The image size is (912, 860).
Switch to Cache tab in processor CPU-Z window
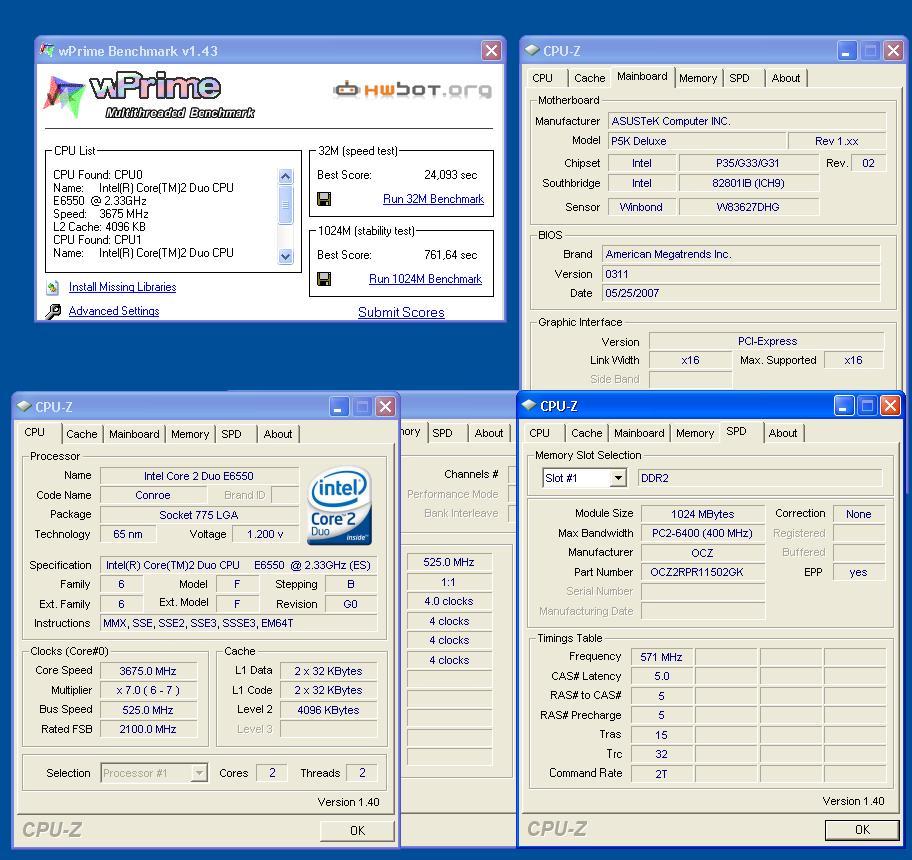(x=81, y=434)
